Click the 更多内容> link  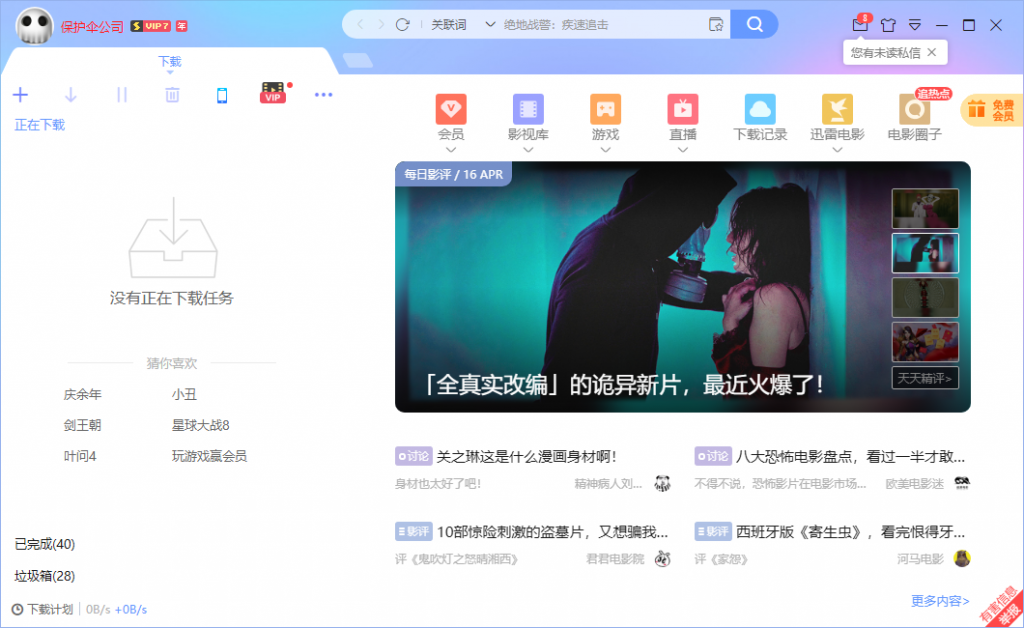point(940,601)
